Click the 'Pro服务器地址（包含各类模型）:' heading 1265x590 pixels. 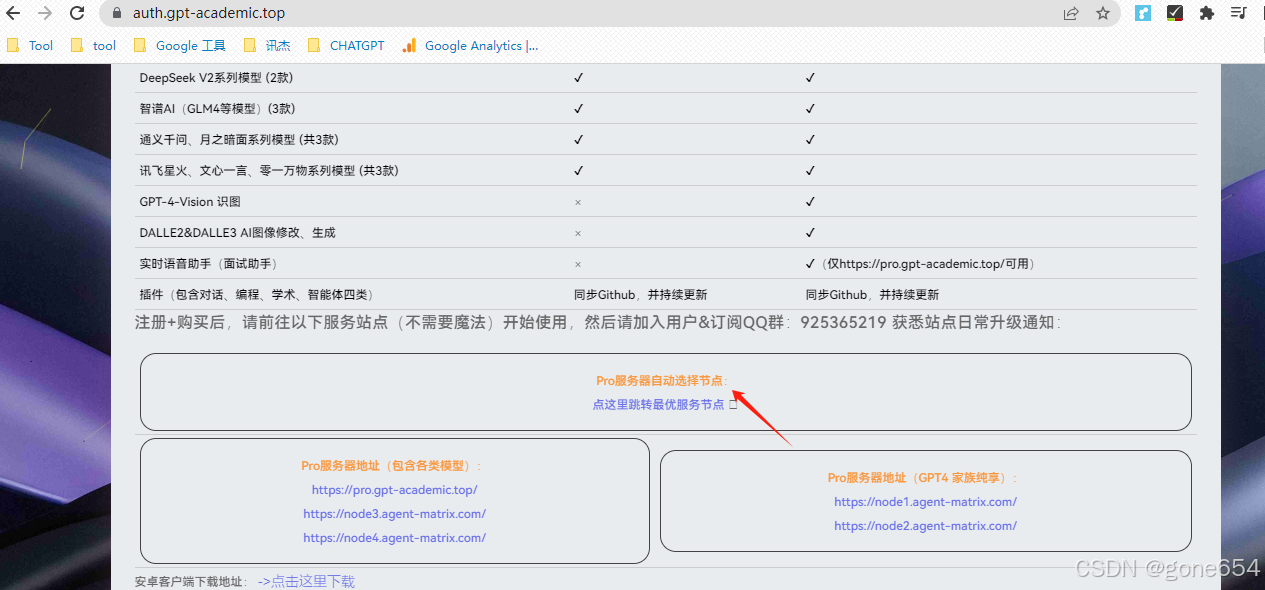392,466
